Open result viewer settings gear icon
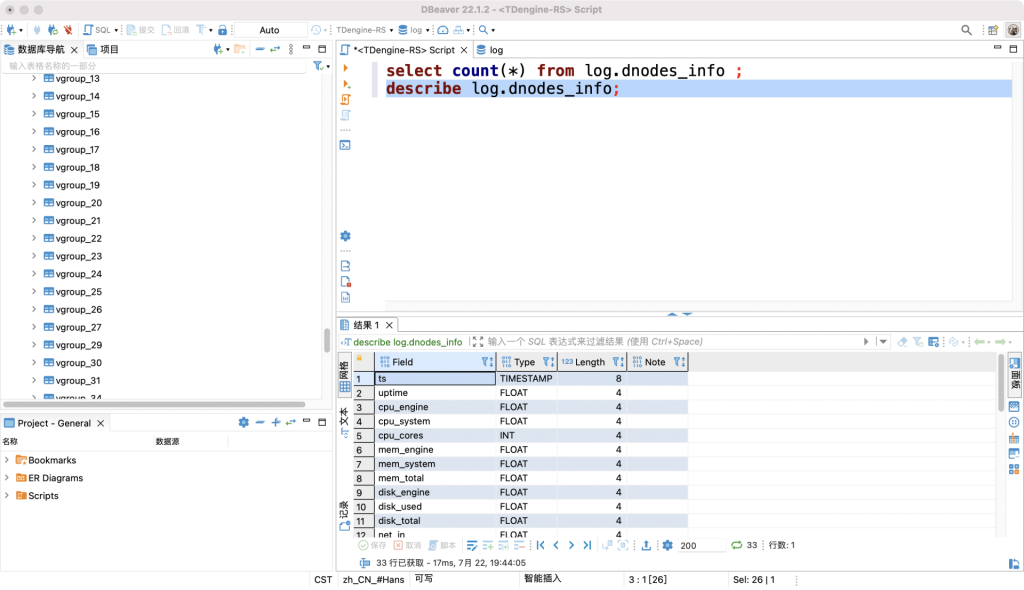The image size is (1024, 590). (668, 545)
